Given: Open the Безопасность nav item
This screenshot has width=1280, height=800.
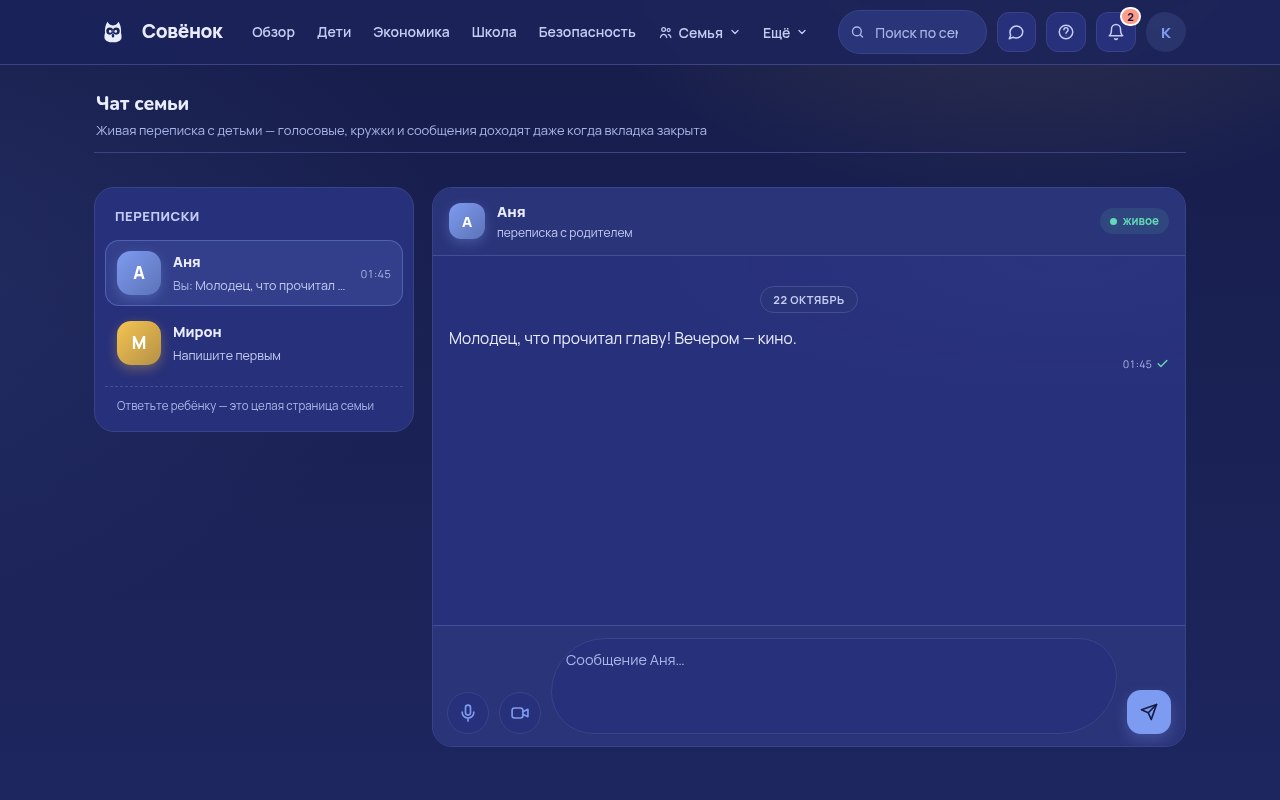Looking at the screenshot, I should [x=587, y=32].
